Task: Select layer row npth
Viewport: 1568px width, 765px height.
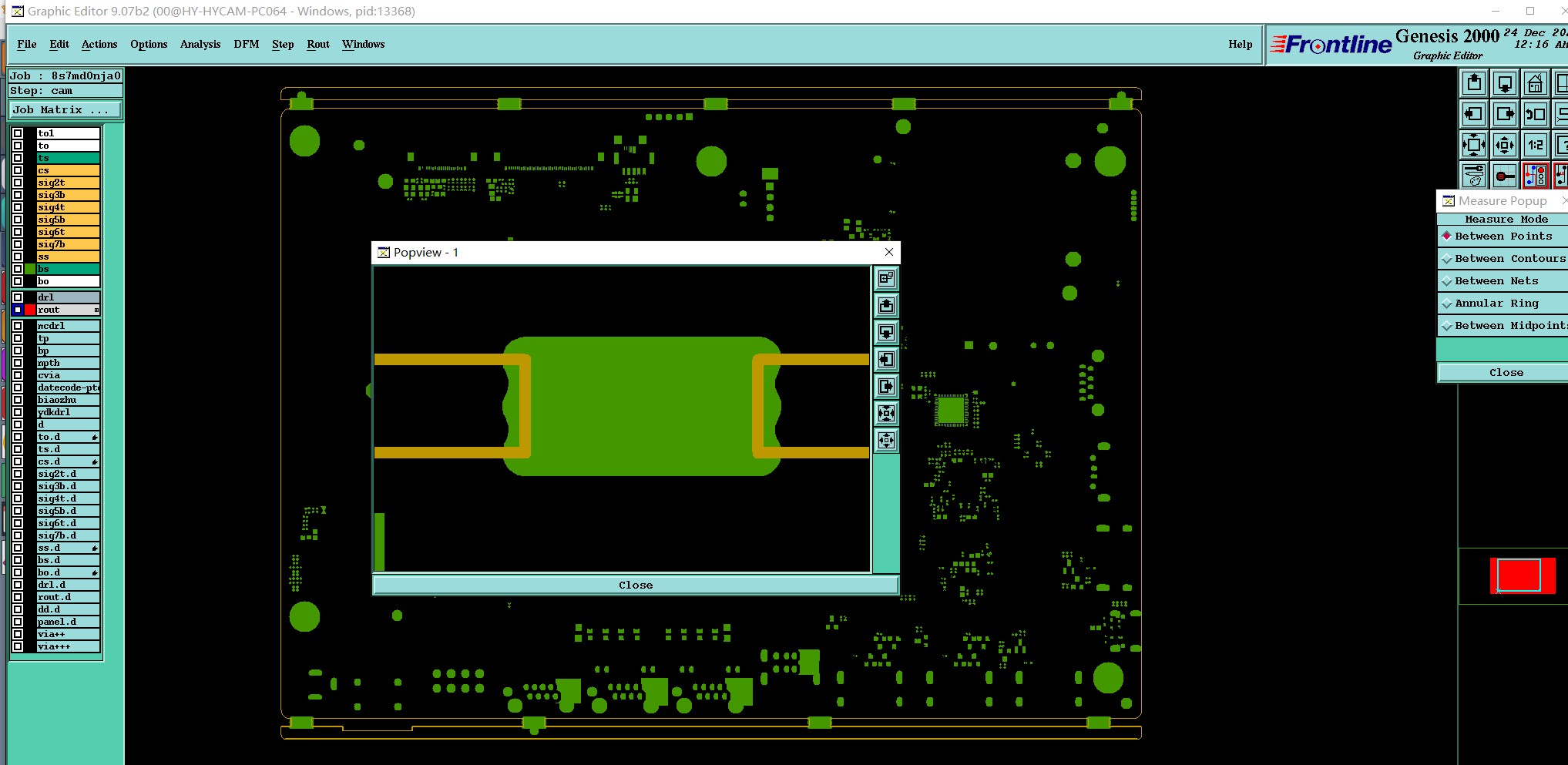Action: (x=69, y=363)
